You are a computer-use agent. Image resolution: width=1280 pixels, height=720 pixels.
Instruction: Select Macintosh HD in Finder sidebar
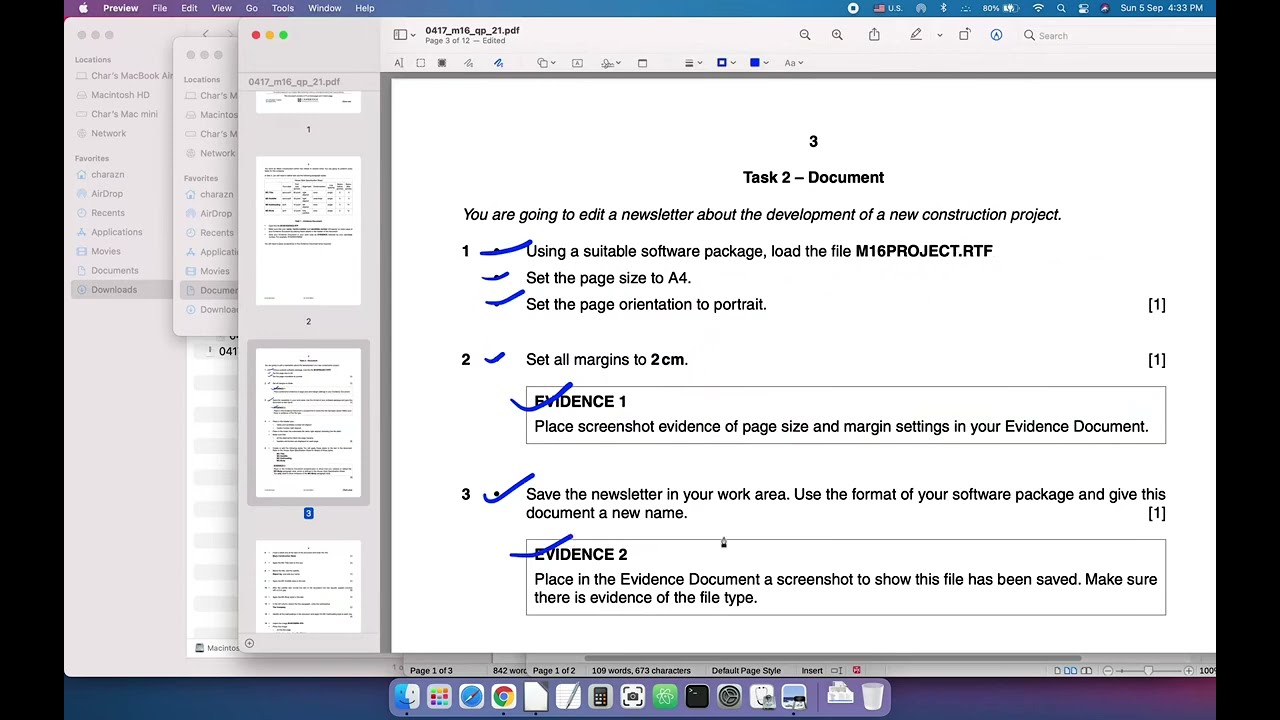pos(120,95)
